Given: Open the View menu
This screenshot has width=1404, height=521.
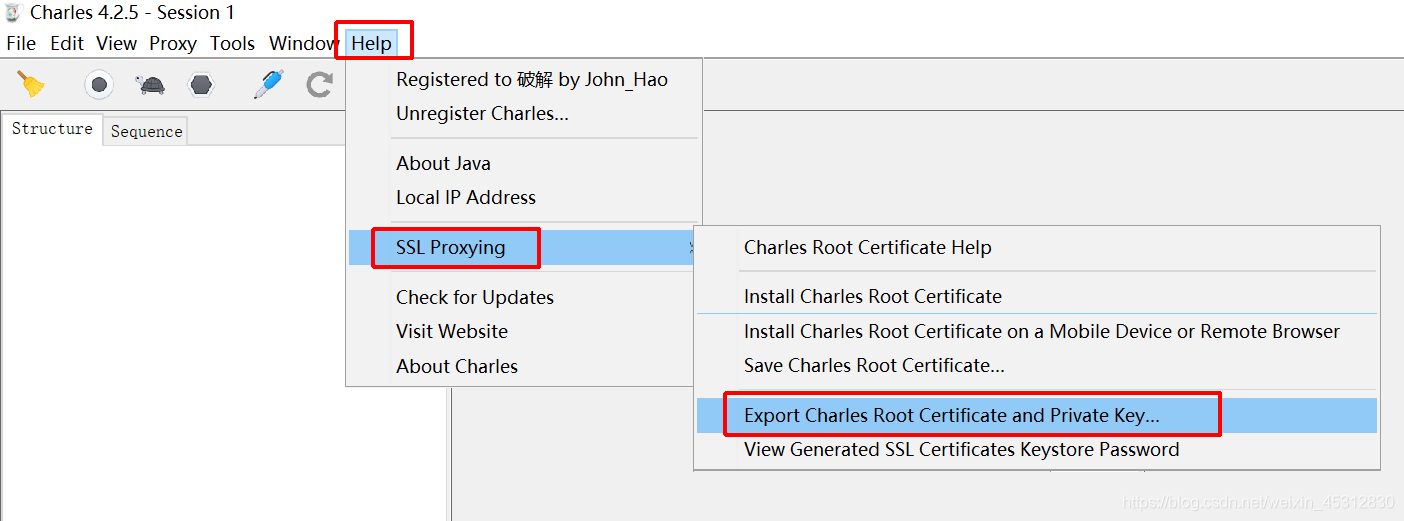Looking at the screenshot, I should 116,43.
